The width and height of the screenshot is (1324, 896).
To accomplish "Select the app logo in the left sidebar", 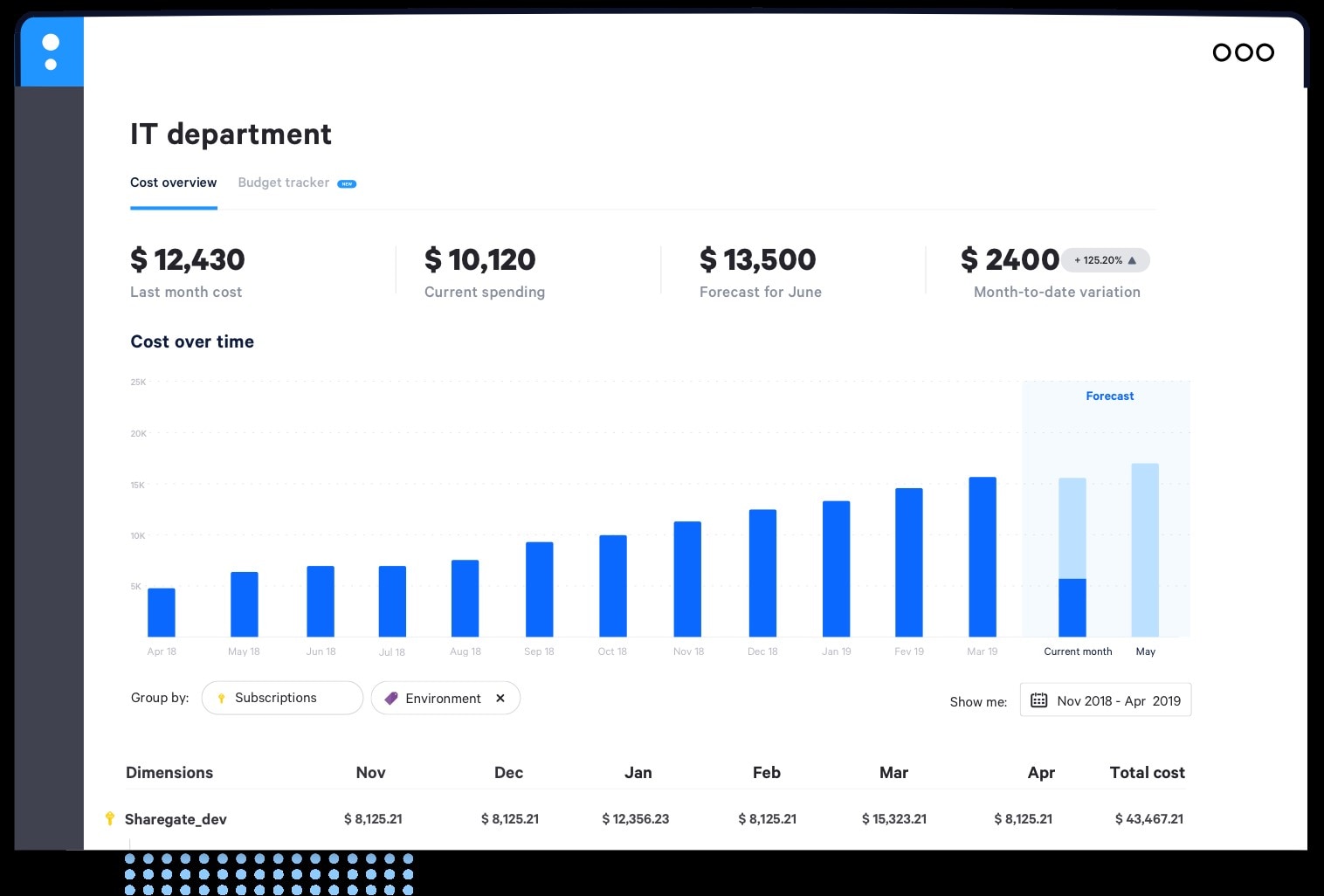I will 52,52.
